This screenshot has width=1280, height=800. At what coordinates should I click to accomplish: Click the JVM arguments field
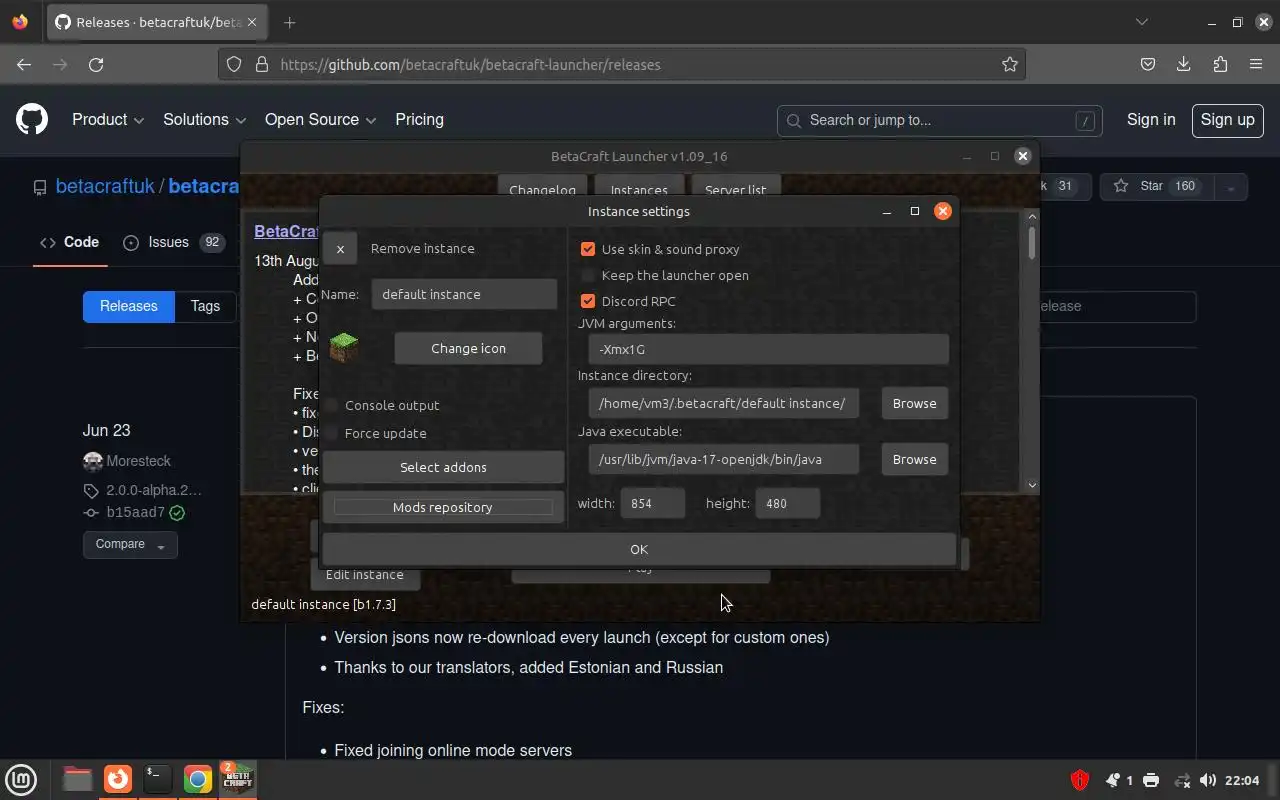point(768,349)
